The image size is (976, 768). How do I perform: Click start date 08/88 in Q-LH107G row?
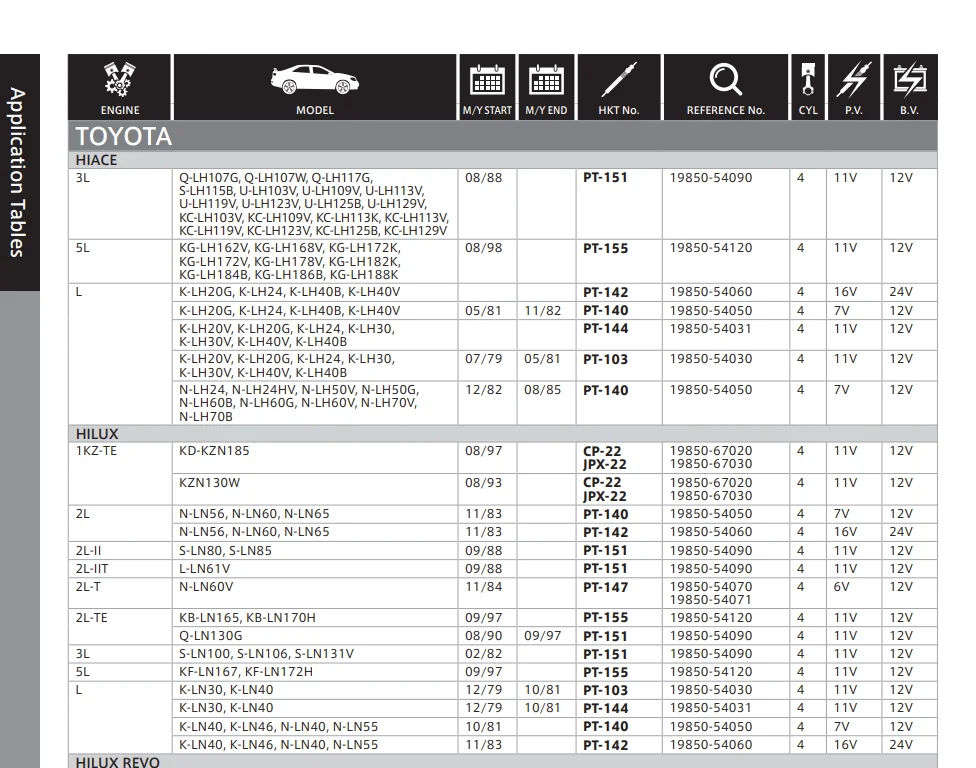coord(483,177)
